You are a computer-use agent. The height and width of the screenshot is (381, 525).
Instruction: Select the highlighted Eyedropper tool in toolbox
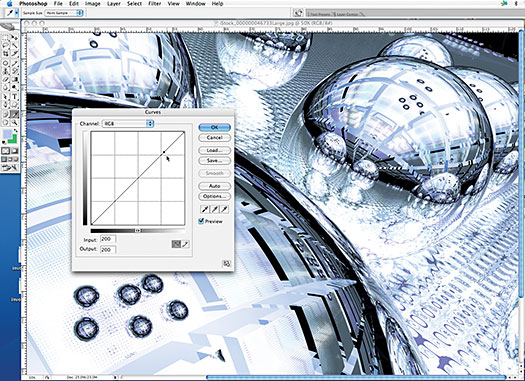(14, 114)
